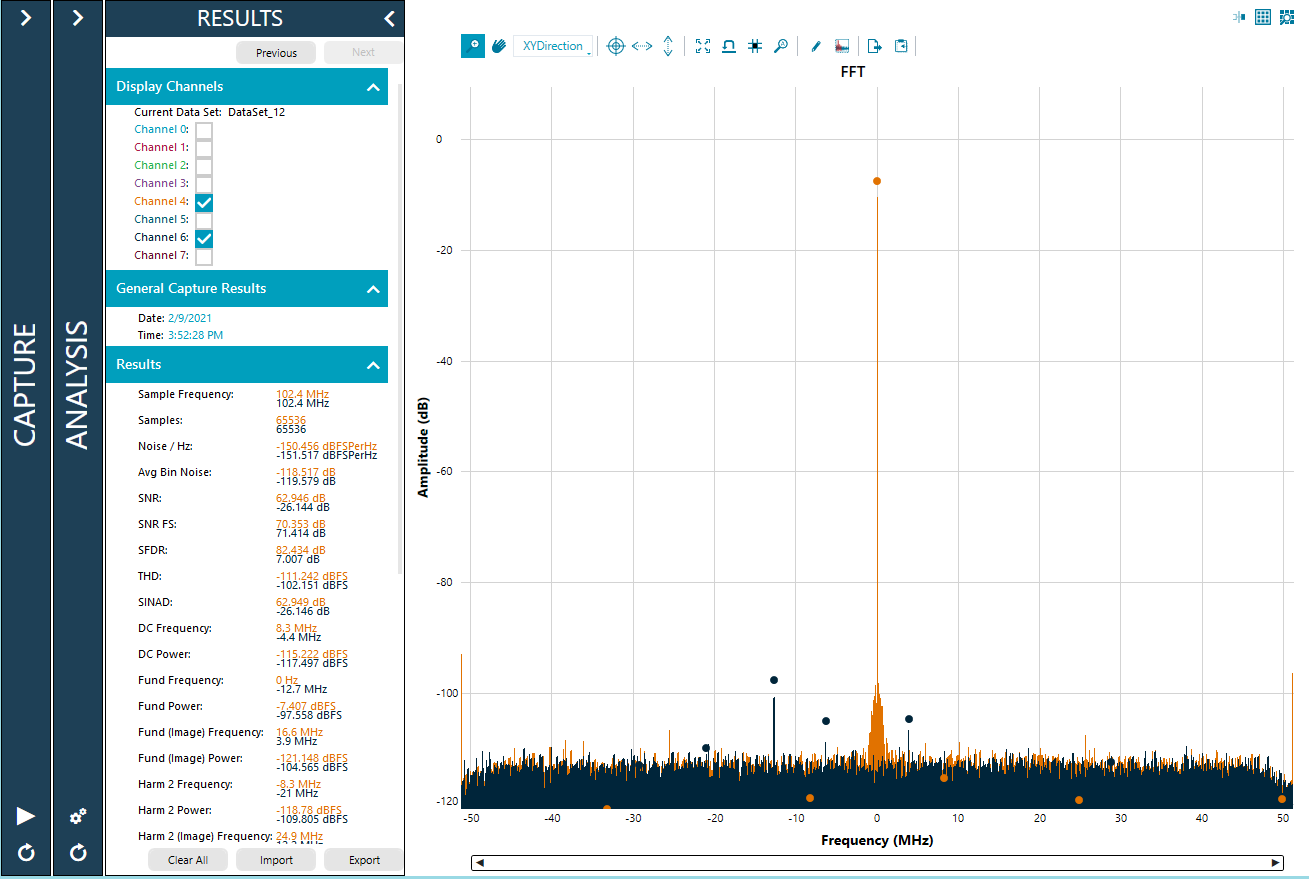Click the pencil annotate icon
The width and height of the screenshot is (1309, 879).
[815, 46]
